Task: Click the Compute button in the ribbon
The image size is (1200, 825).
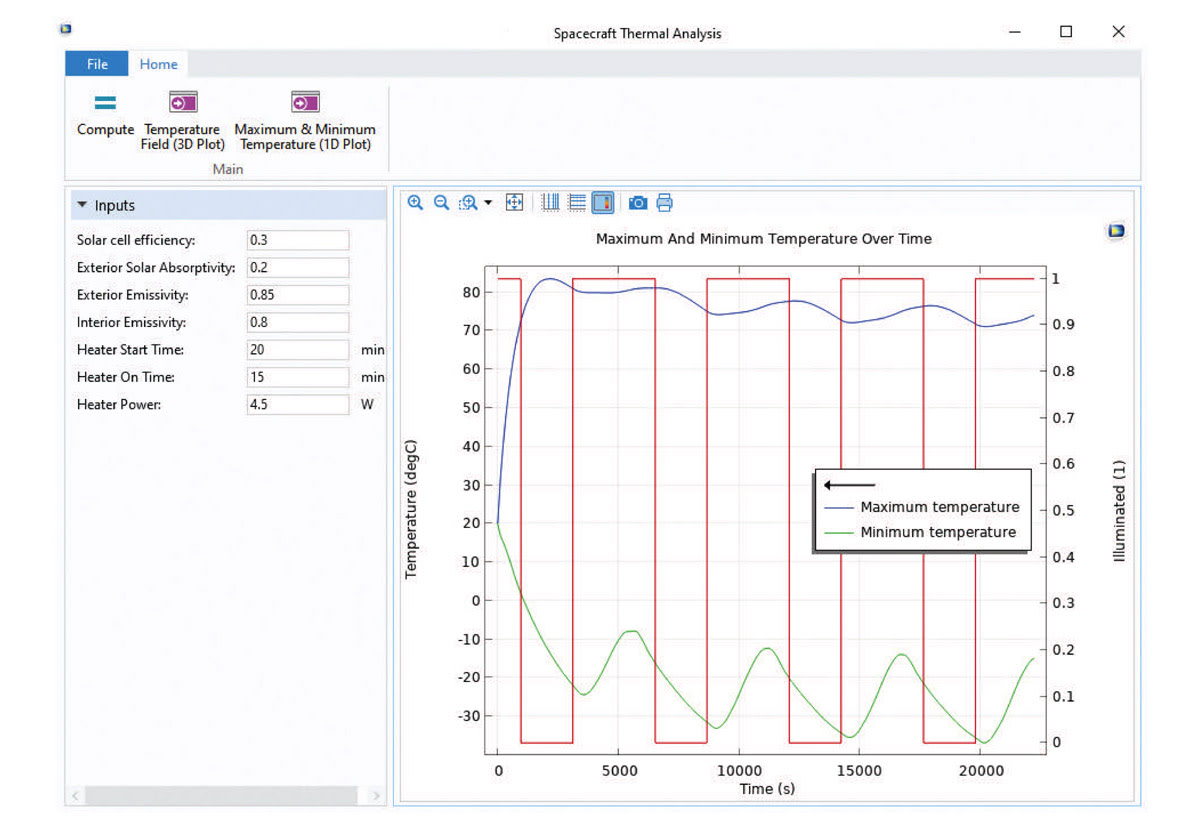Action: click(105, 115)
